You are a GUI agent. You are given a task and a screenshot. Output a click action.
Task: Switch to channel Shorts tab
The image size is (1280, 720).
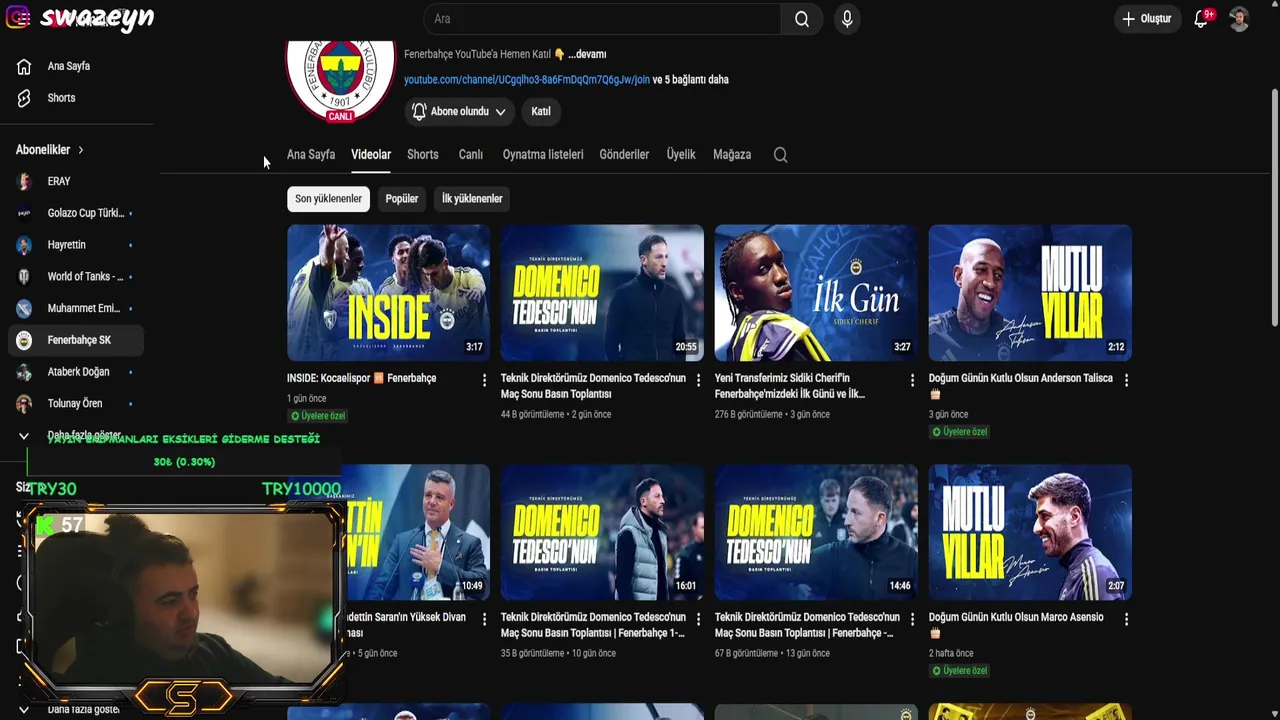423,155
